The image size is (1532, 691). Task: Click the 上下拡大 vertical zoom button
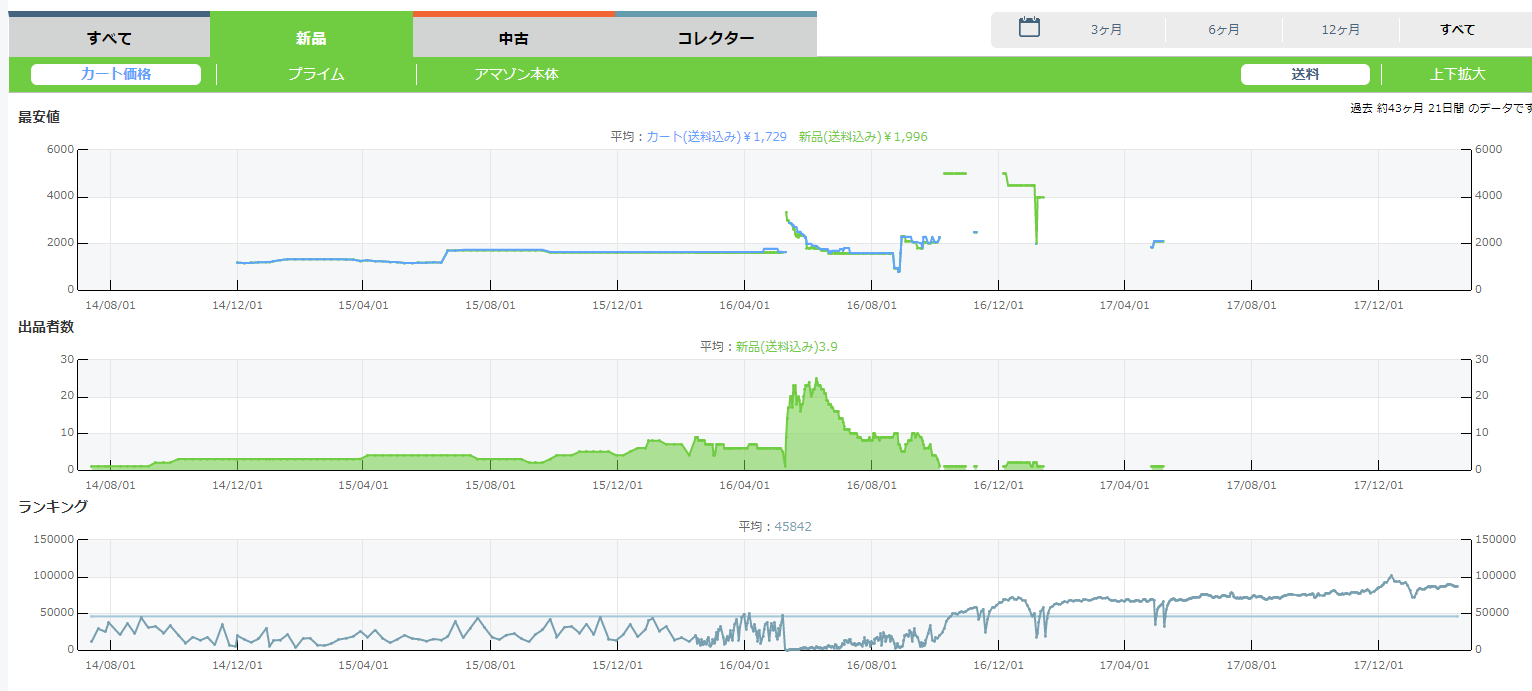coord(1457,74)
